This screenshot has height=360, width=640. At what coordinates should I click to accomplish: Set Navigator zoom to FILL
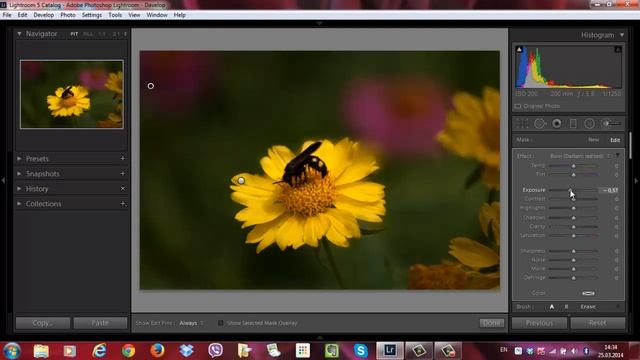[x=88, y=34]
